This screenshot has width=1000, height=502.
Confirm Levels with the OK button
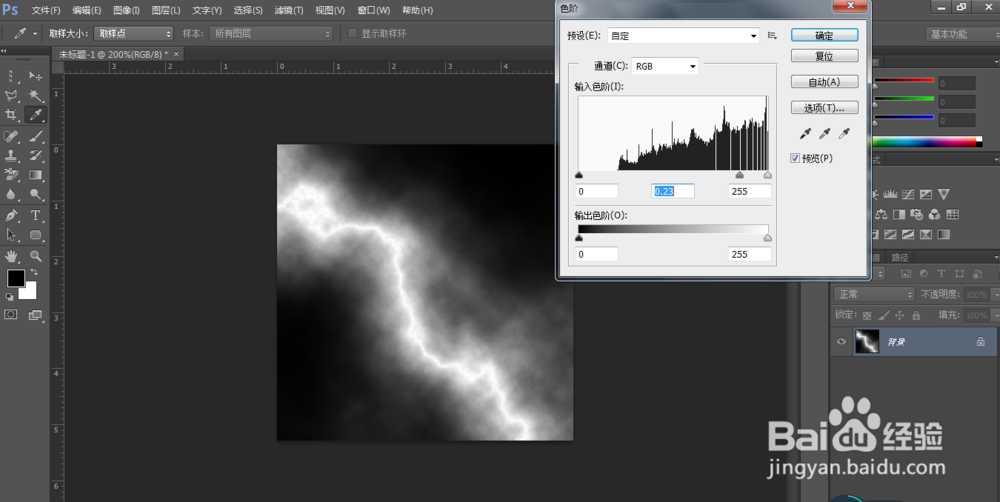825,36
